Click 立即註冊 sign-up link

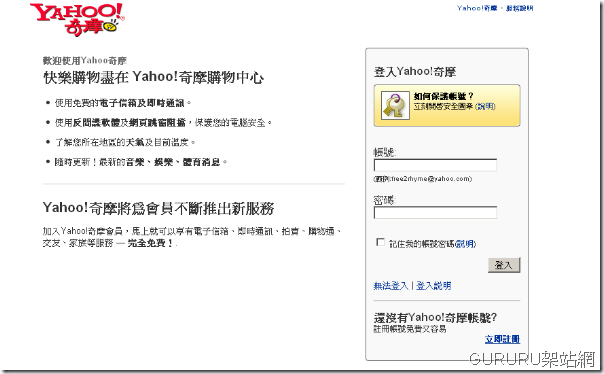pyautogui.click(x=502, y=339)
